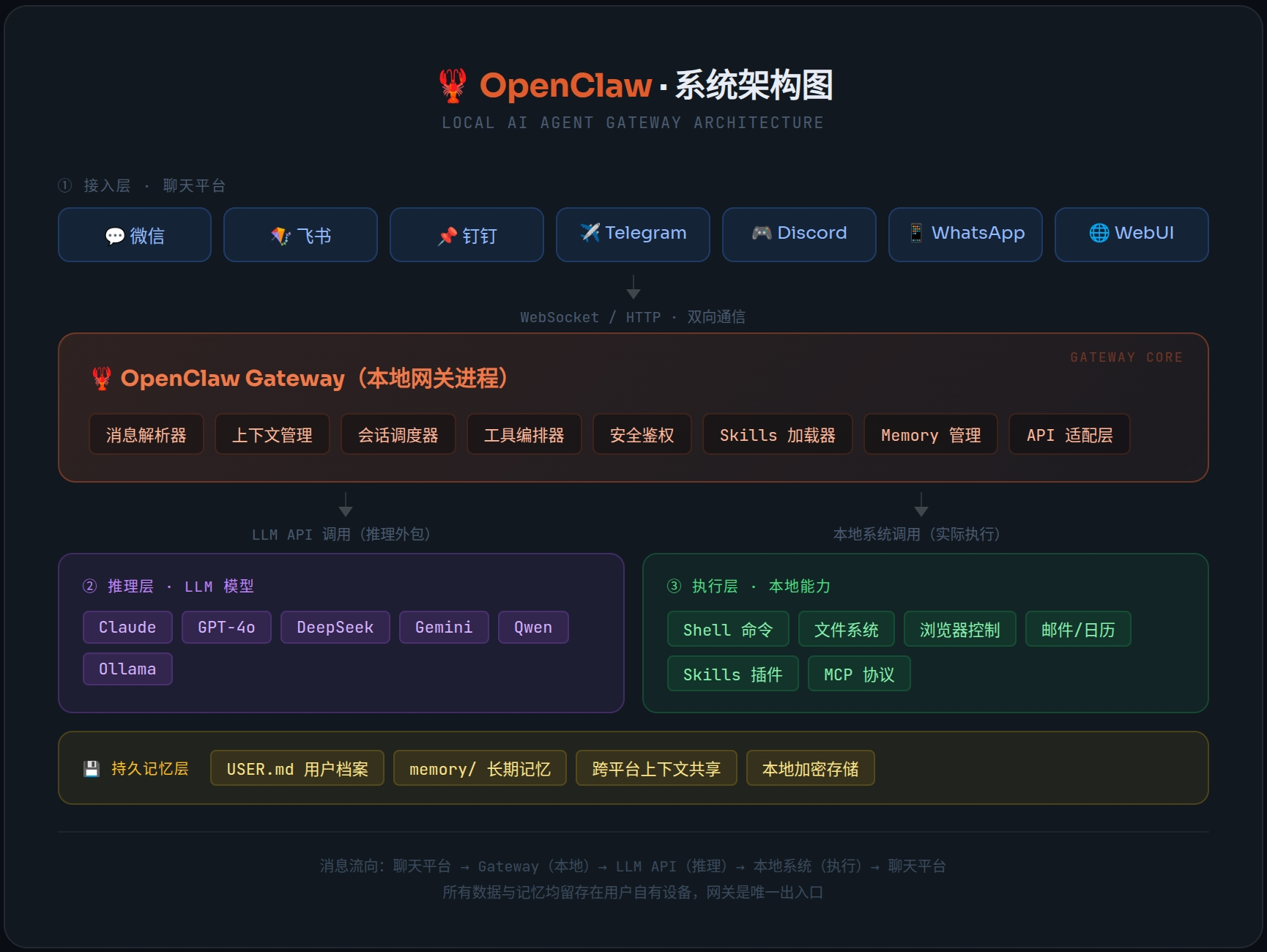Click the WebSocket / HTTP · 双向通信 label

point(633,316)
